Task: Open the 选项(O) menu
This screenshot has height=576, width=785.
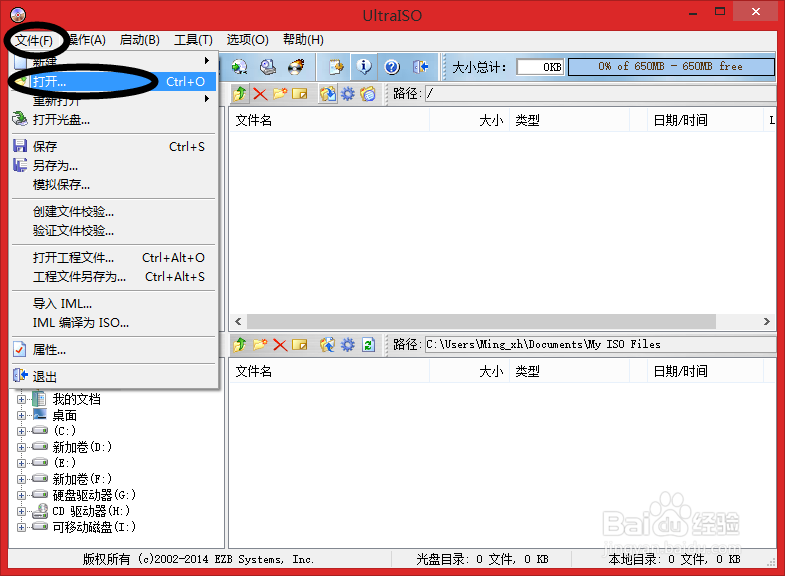Action: click(247, 40)
